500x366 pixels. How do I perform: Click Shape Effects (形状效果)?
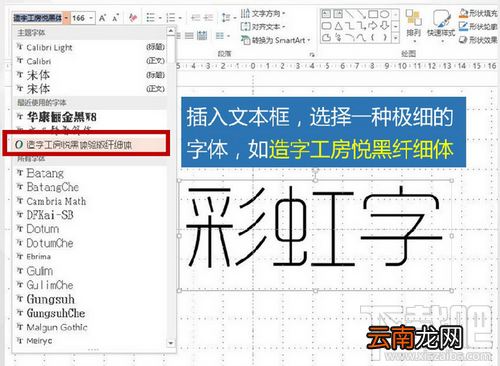click(x=478, y=40)
